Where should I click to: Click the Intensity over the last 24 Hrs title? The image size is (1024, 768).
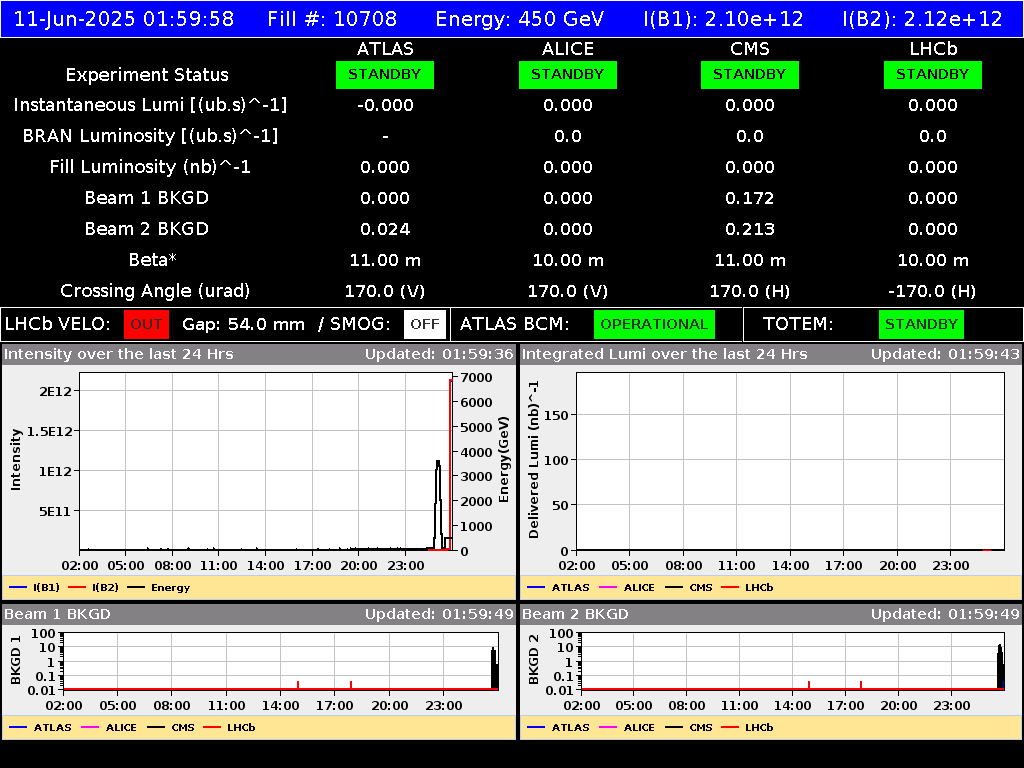tap(118, 354)
